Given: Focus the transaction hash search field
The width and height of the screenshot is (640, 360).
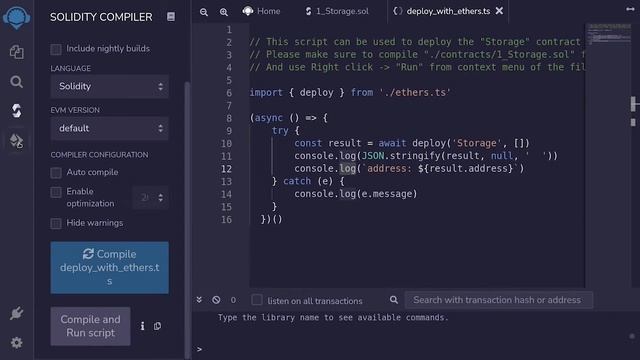Looking at the screenshot, I should pyautogui.click(x=498, y=300).
